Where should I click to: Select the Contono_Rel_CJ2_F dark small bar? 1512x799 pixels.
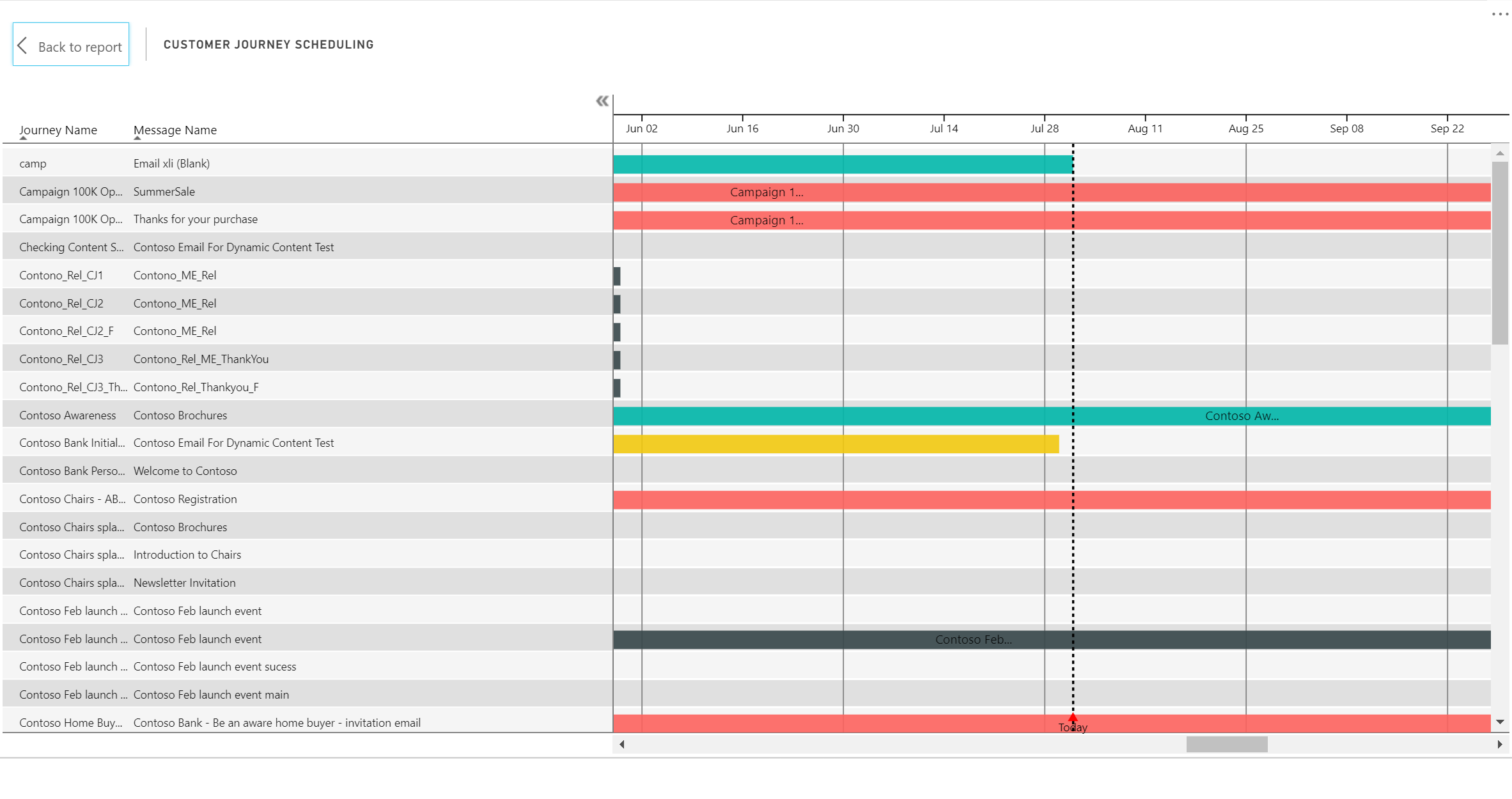617,332
